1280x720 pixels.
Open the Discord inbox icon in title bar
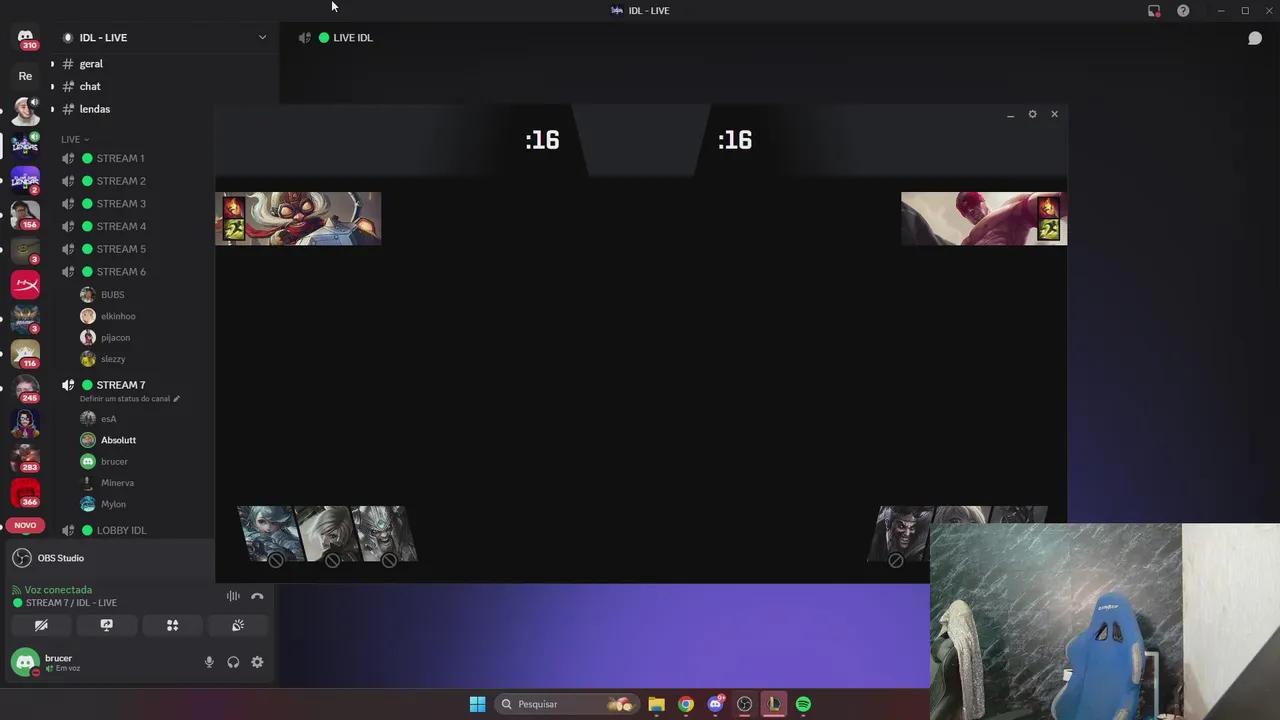pyautogui.click(x=1154, y=11)
